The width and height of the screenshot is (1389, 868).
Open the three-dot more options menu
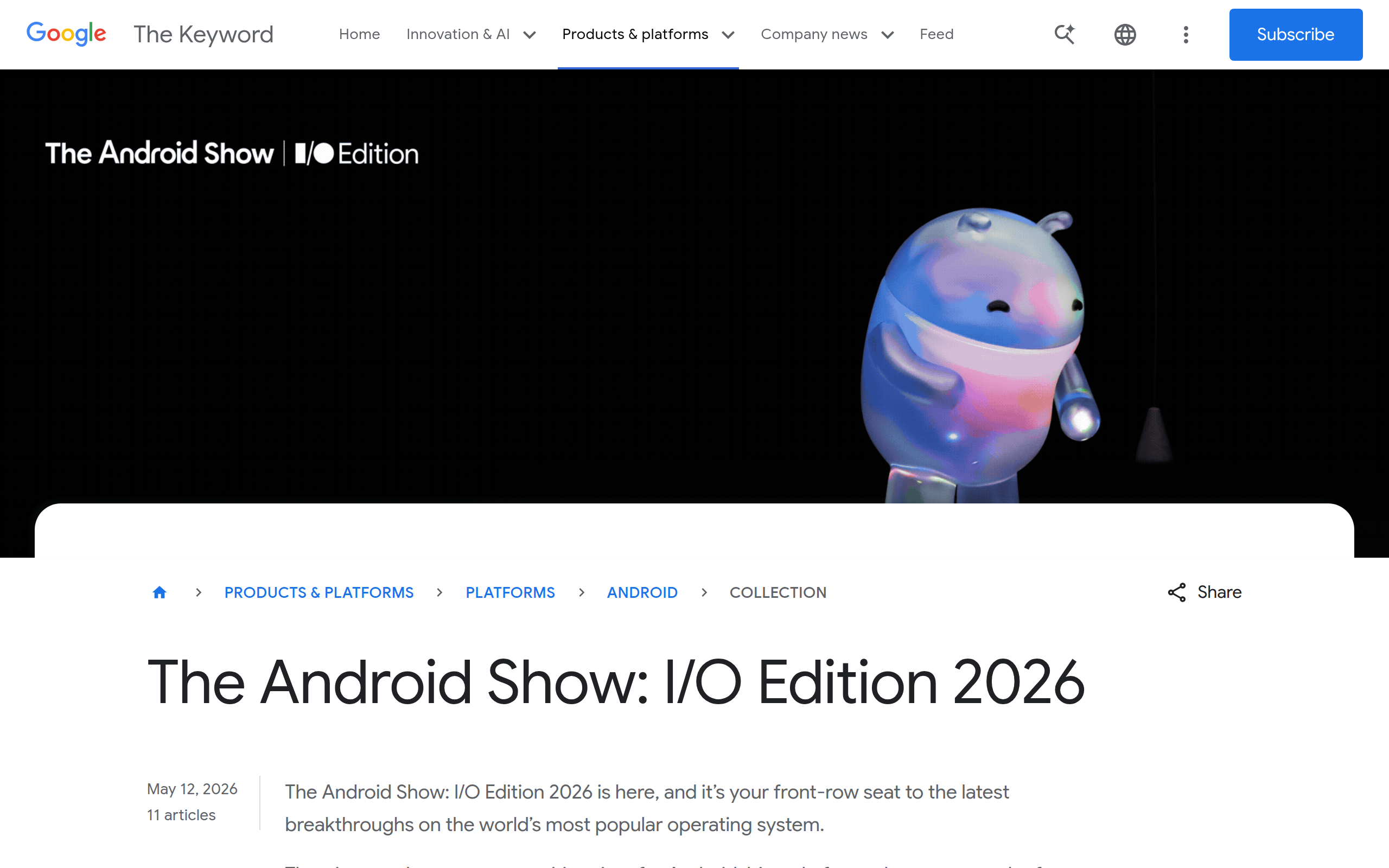1186,34
